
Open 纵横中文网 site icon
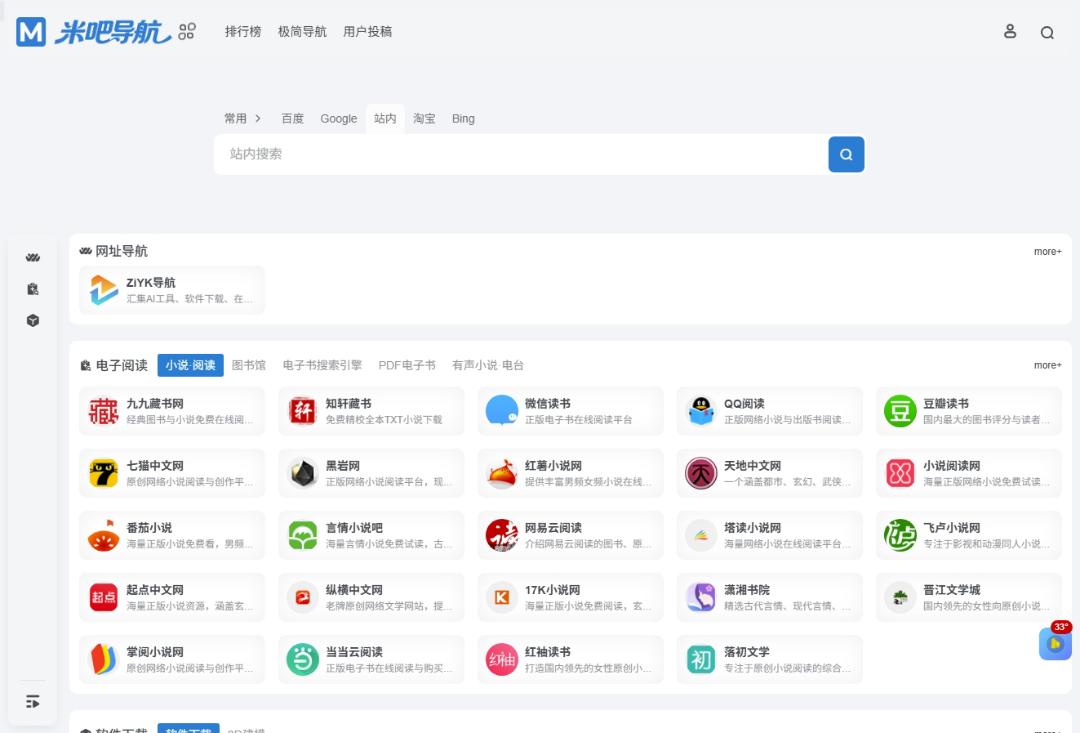tap(303, 597)
